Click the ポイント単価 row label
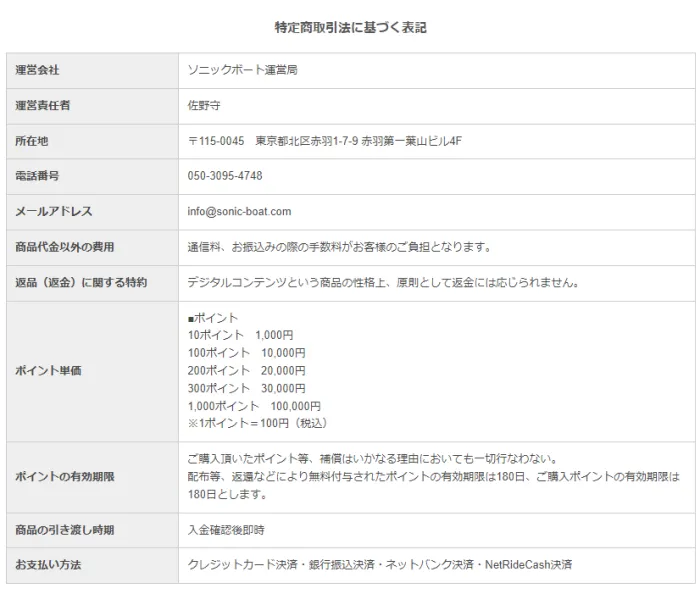Viewport: 700px width, 605px height. (x=49, y=371)
